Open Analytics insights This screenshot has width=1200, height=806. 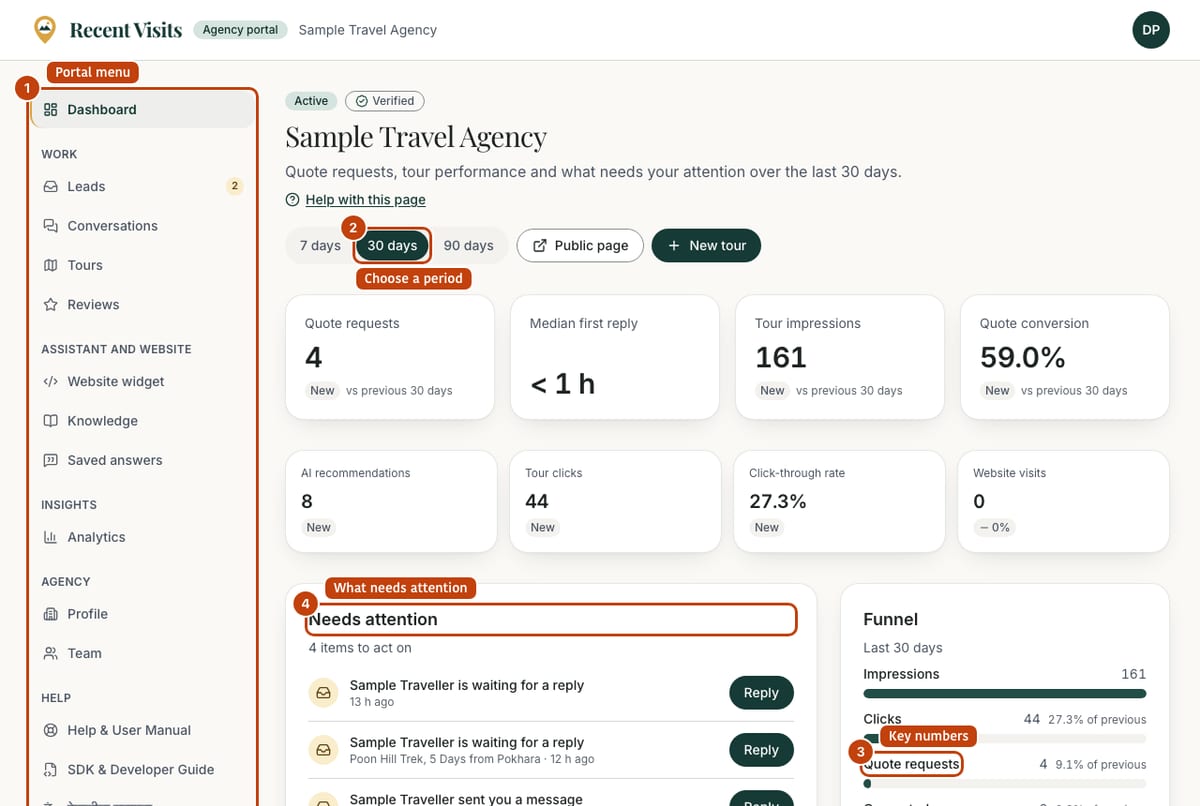pos(142,537)
